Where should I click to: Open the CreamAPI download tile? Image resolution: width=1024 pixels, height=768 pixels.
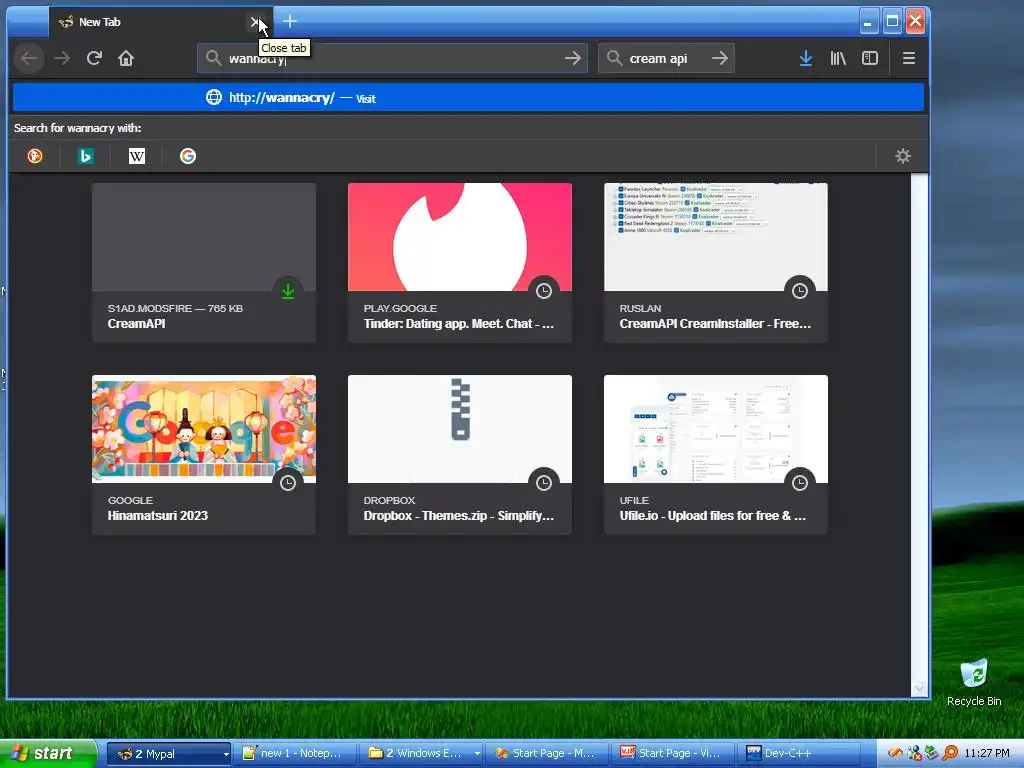pyautogui.click(x=204, y=263)
